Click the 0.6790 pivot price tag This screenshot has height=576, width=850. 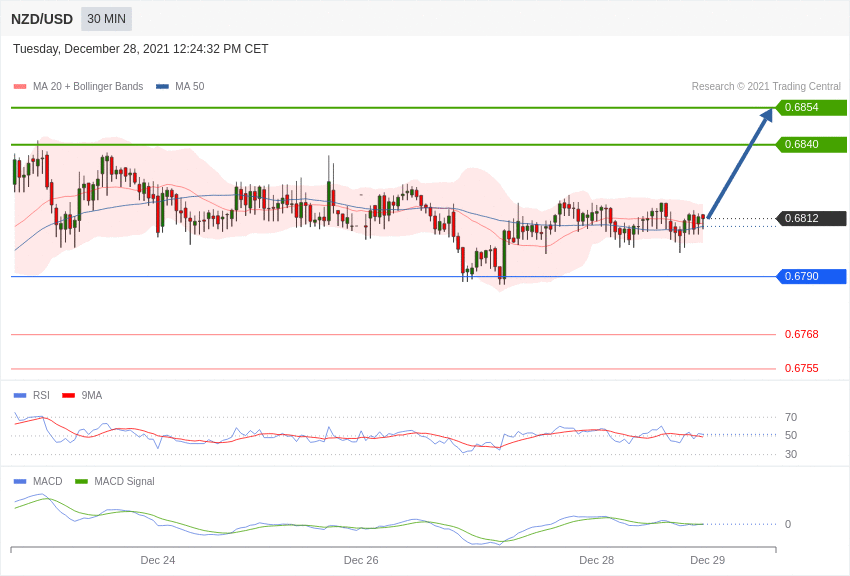pyautogui.click(x=811, y=276)
